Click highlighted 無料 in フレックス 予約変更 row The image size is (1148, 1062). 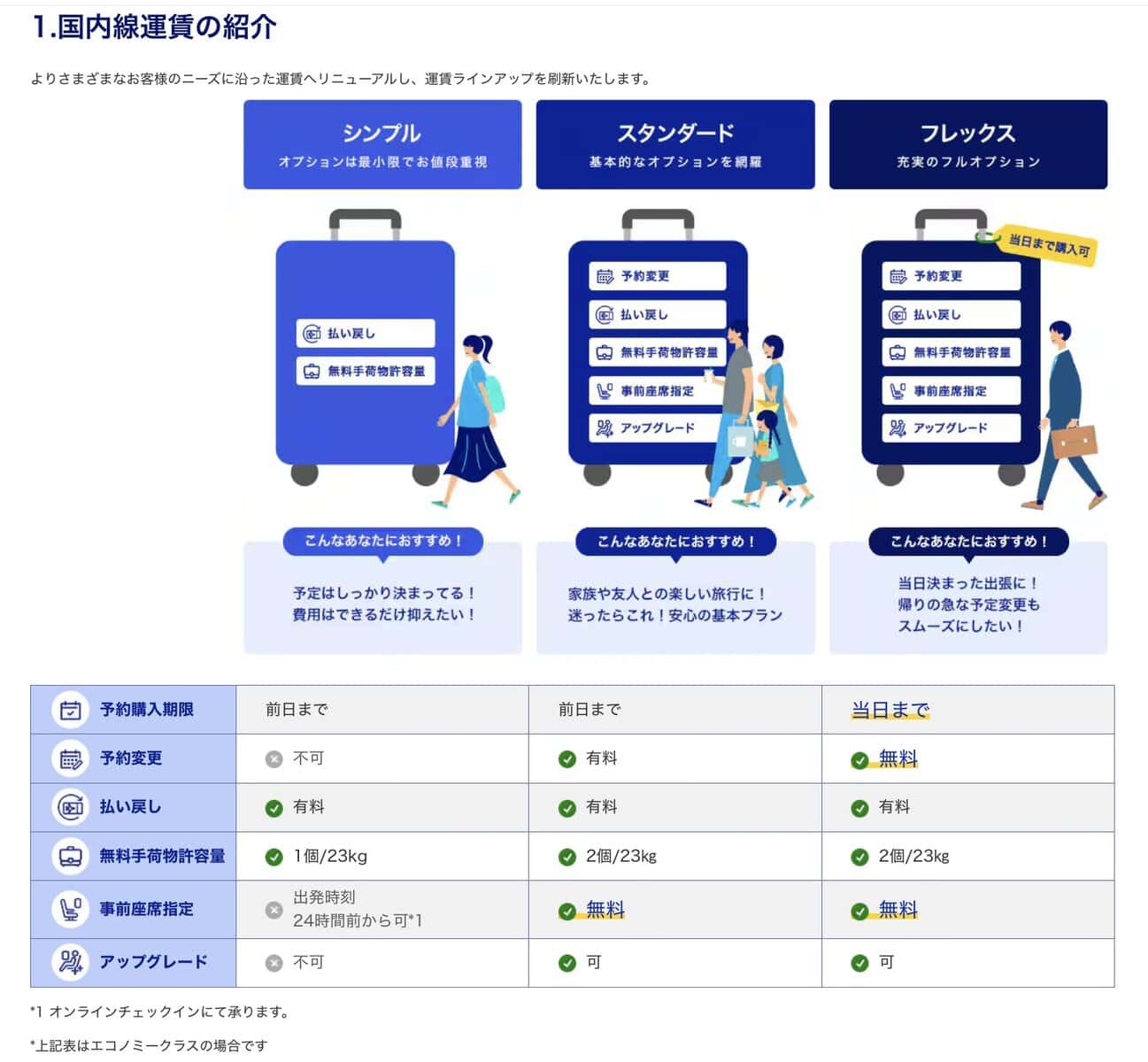[x=898, y=758]
